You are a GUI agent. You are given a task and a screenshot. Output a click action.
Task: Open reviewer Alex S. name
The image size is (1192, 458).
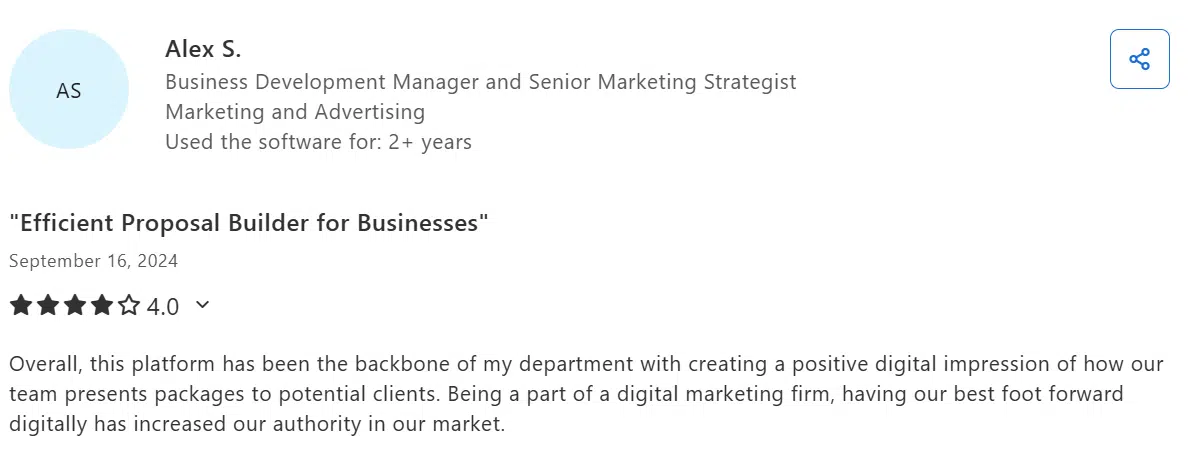tap(203, 49)
